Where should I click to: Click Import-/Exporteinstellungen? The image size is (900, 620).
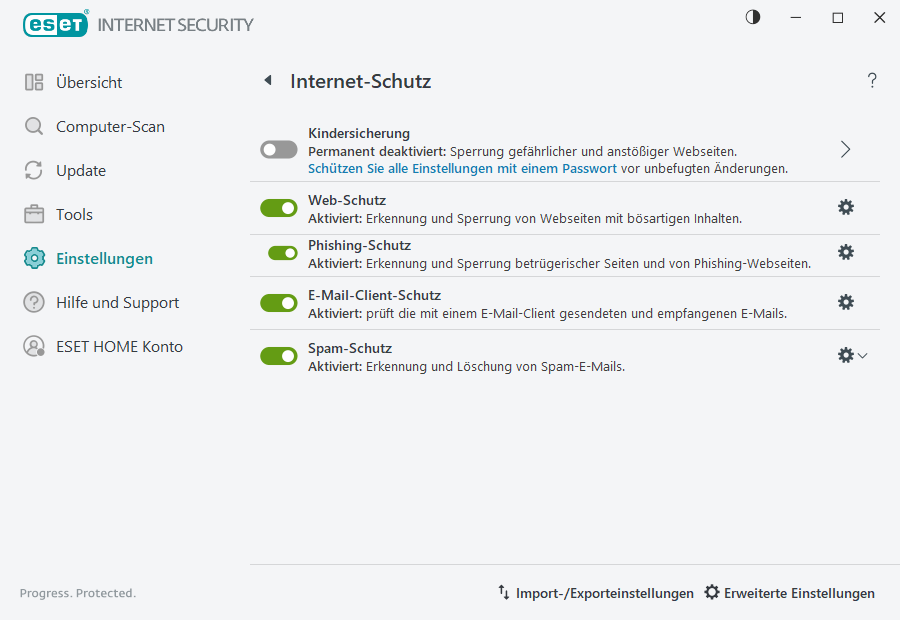[596, 593]
